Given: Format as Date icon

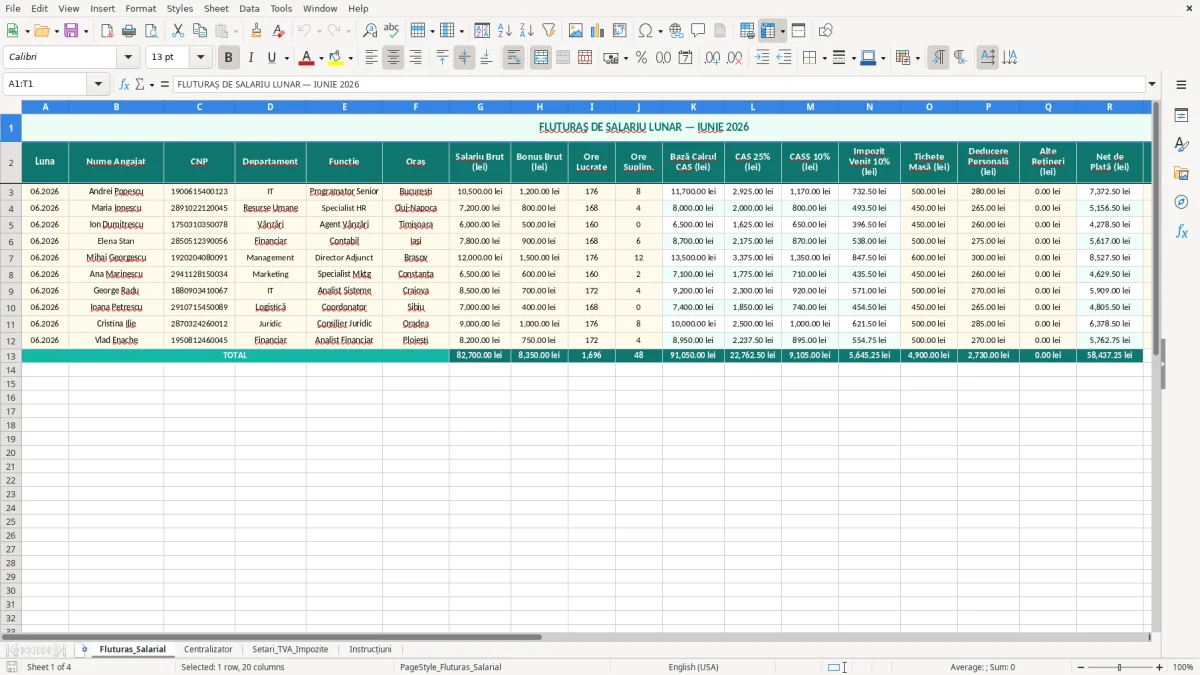Looking at the screenshot, I should click(x=686, y=58).
